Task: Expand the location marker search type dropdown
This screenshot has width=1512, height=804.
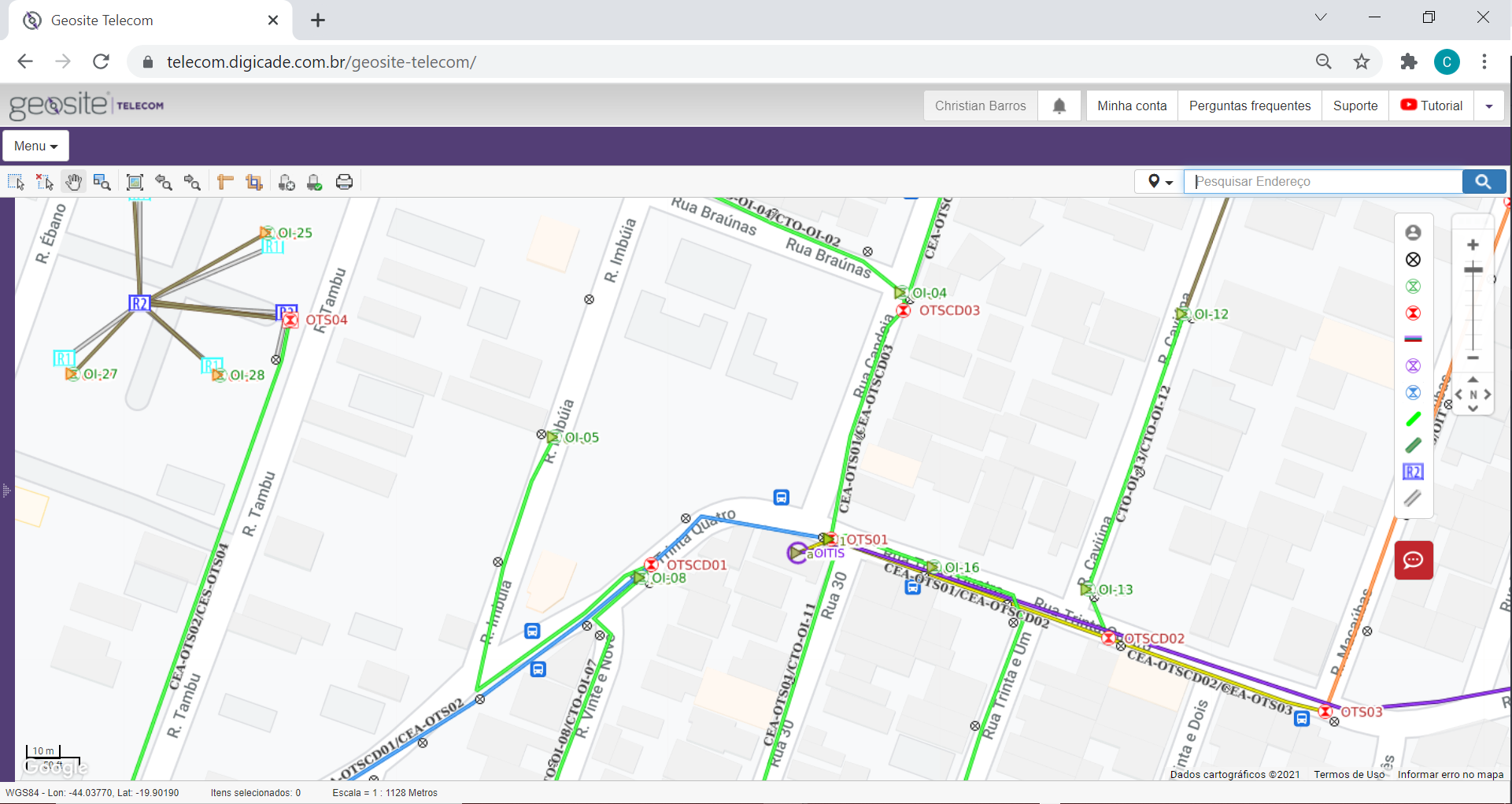Action: pyautogui.click(x=1160, y=182)
